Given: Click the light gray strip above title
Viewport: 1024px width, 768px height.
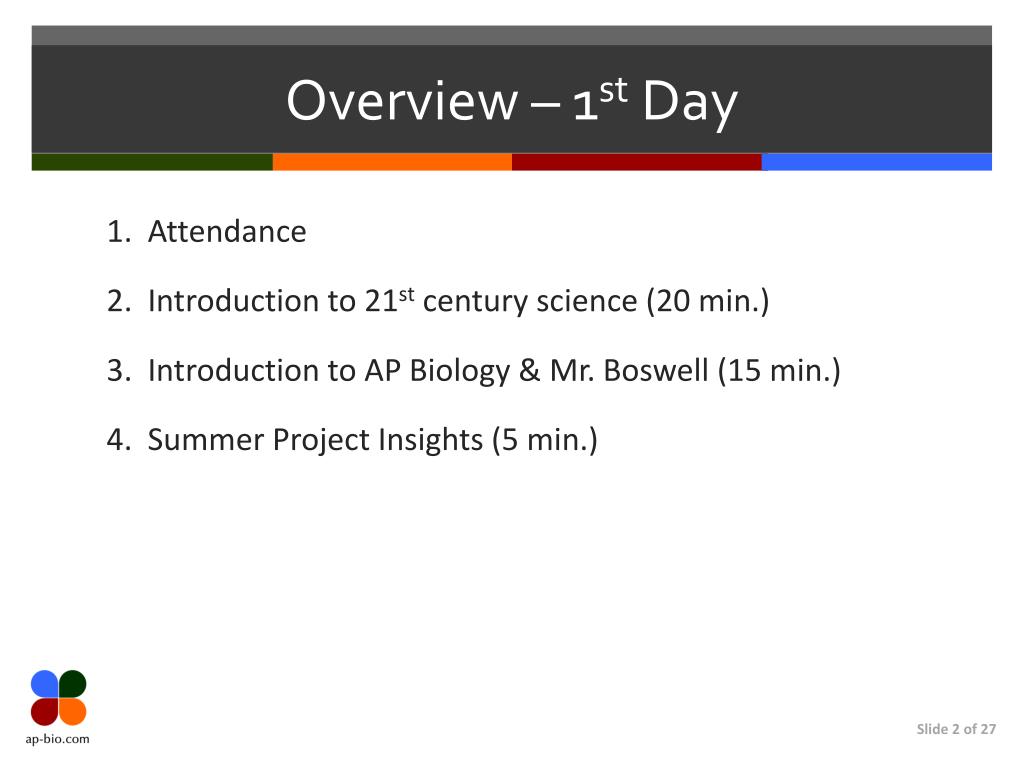Looking at the screenshot, I should [511, 35].
